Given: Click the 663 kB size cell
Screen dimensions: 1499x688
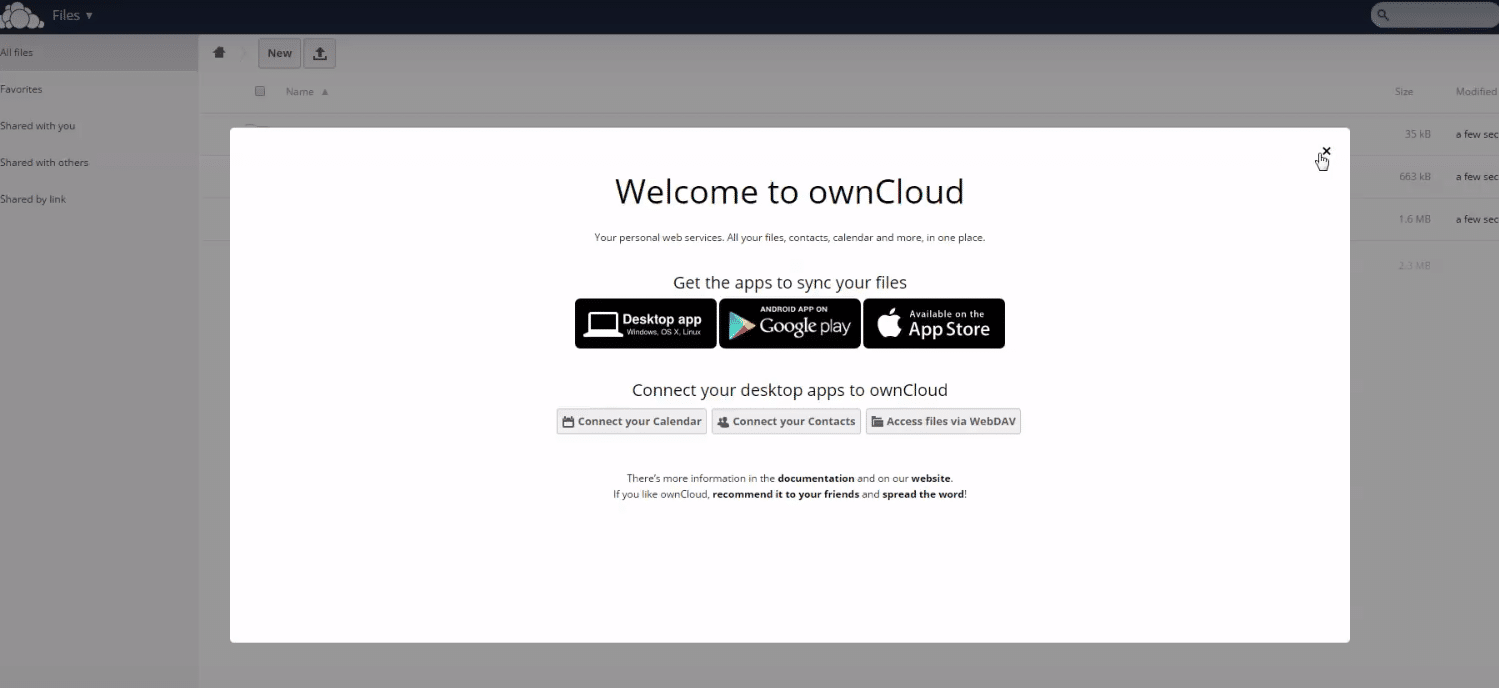Looking at the screenshot, I should [x=1415, y=177].
